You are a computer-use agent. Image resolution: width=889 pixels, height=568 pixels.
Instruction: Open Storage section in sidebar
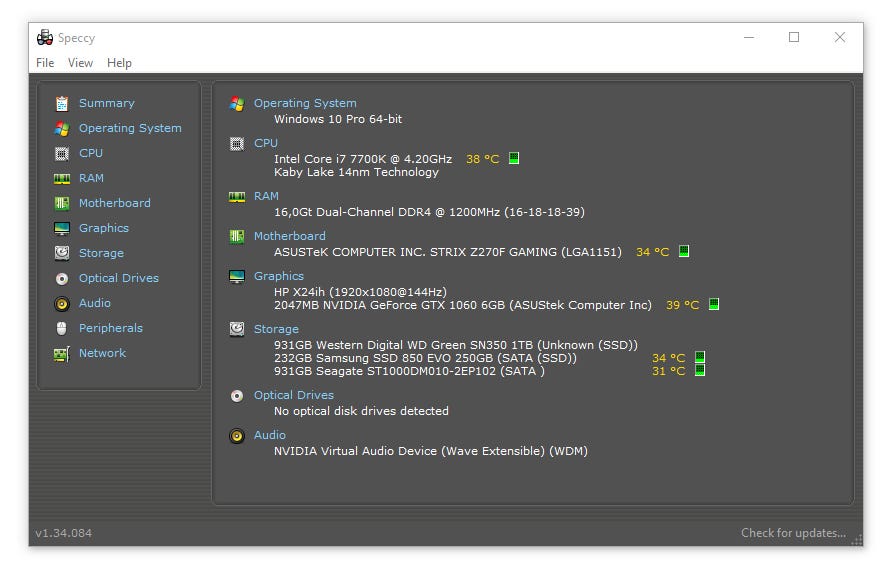pyautogui.click(x=101, y=253)
